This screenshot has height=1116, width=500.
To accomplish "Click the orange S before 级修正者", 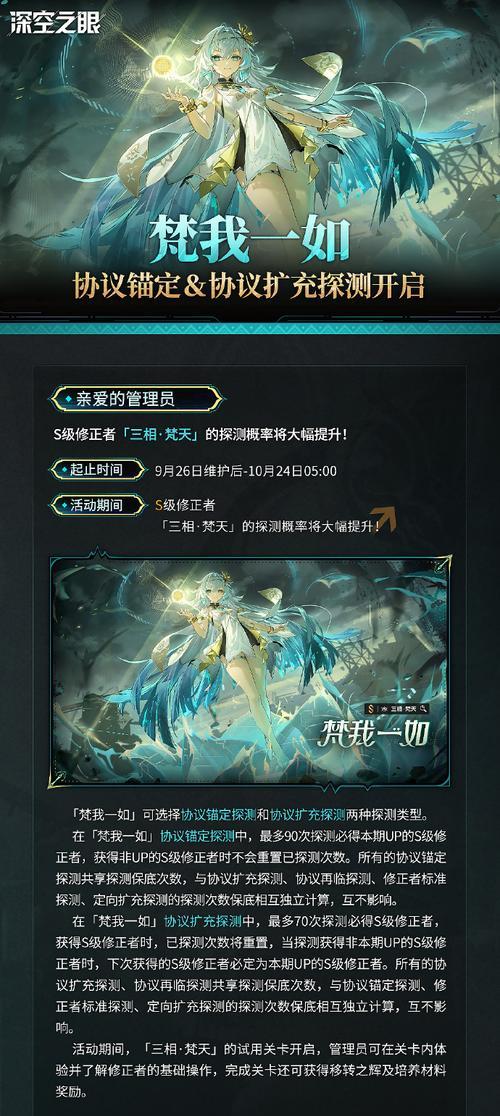I will [159, 505].
